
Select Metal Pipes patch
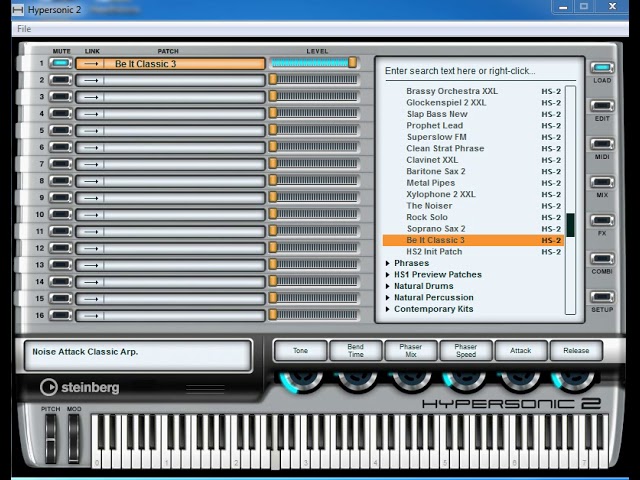473,183
